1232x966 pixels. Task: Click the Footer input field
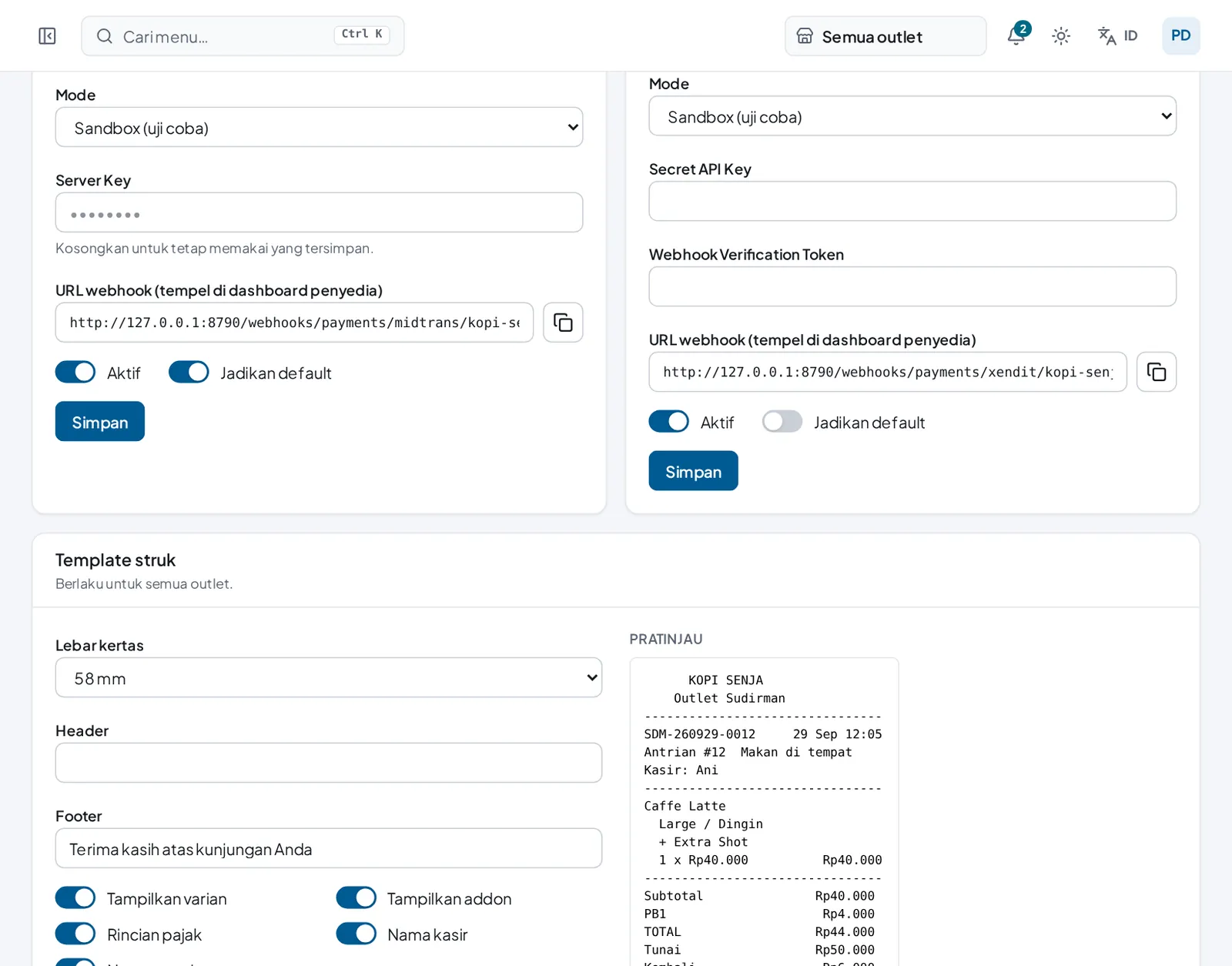tap(329, 848)
